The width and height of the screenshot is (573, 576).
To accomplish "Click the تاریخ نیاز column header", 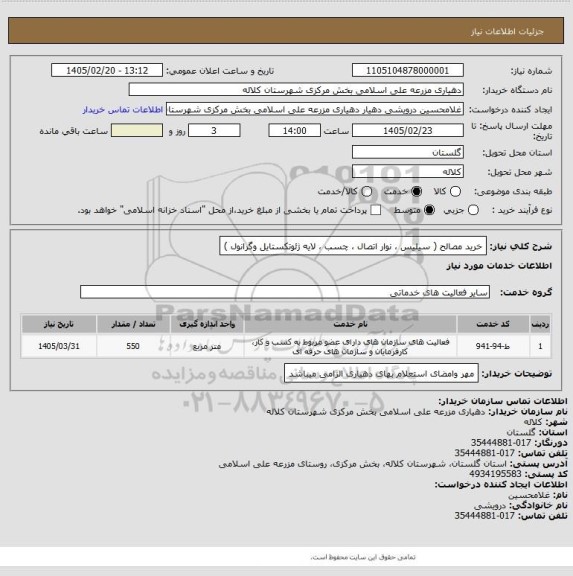I will pos(59,324).
